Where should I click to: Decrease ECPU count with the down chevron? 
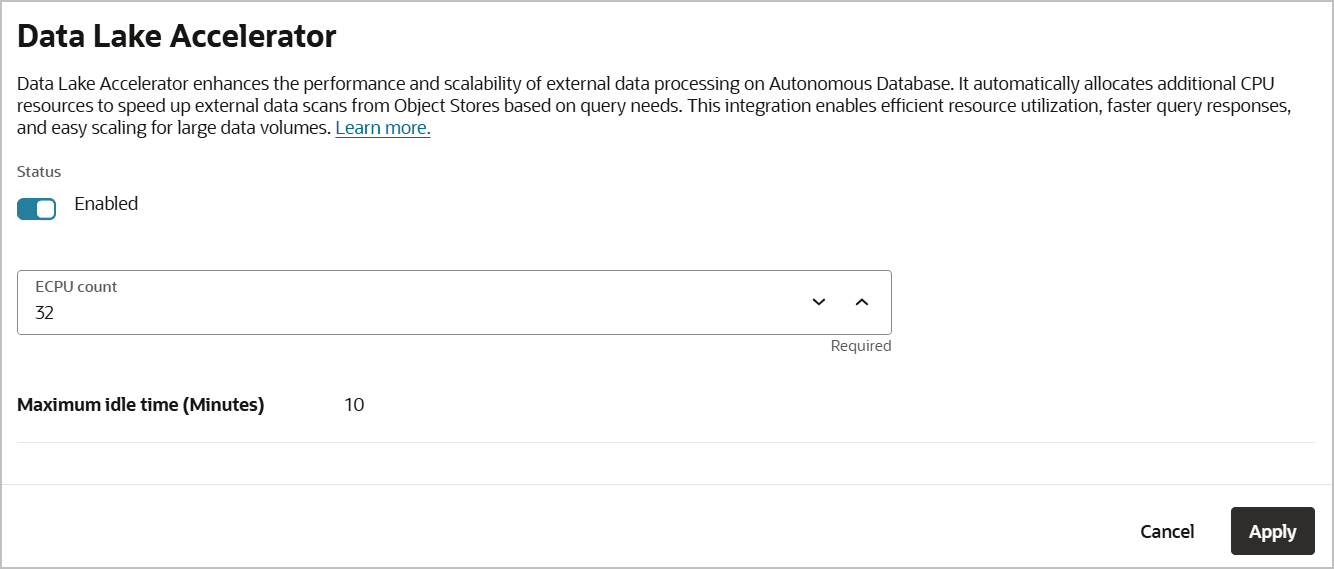(819, 302)
